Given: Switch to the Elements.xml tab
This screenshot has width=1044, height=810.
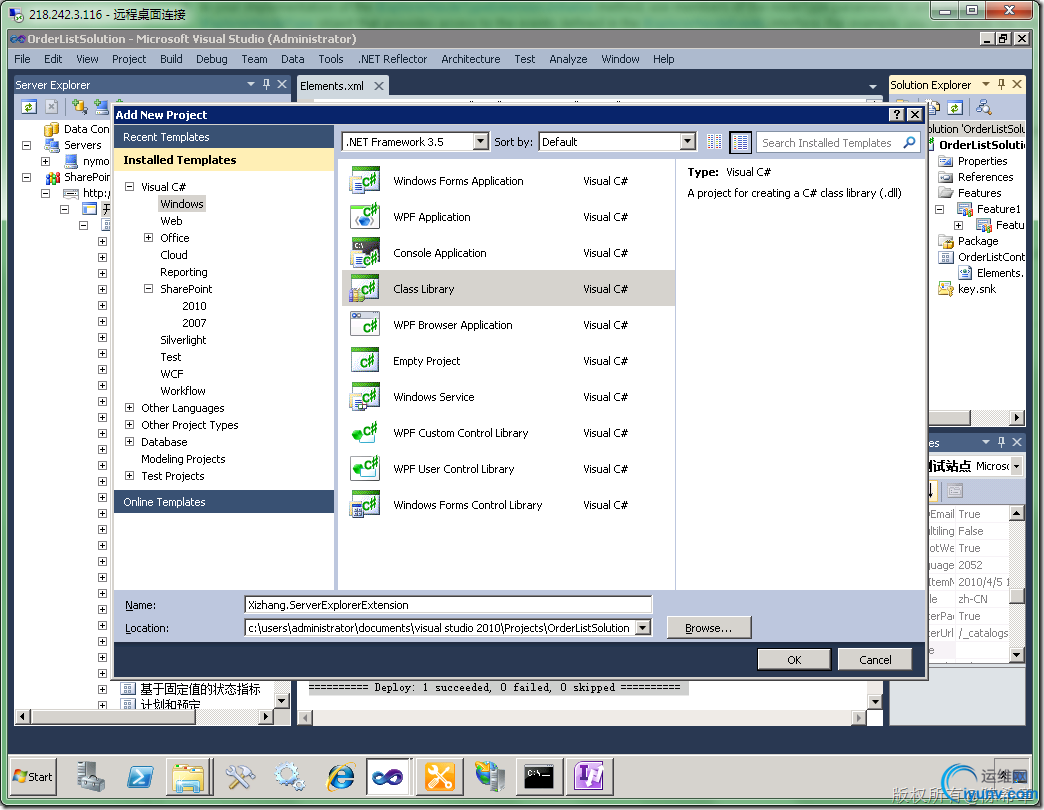Looking at the screenshot, I should pos(332,86).
